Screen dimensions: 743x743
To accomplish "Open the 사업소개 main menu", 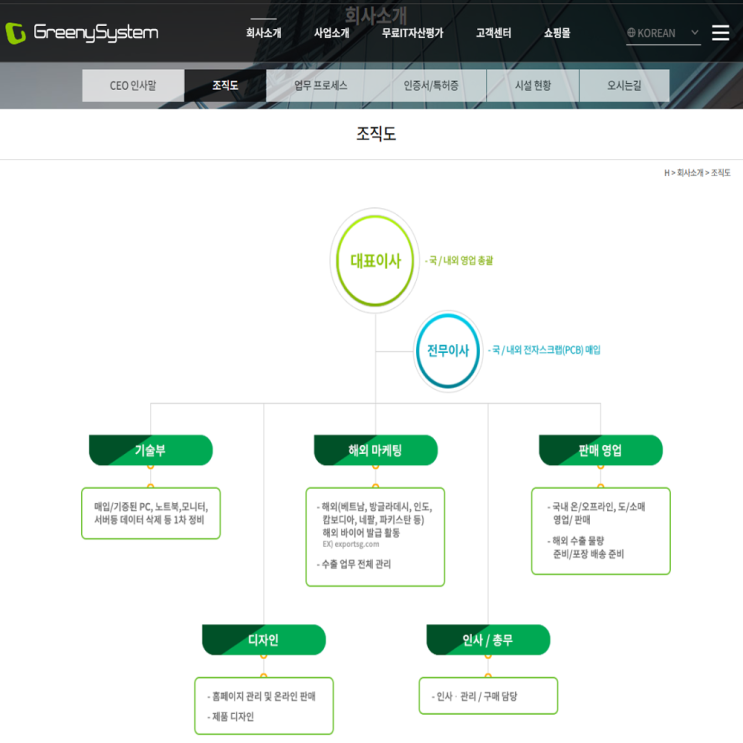I will coord(332,33).
